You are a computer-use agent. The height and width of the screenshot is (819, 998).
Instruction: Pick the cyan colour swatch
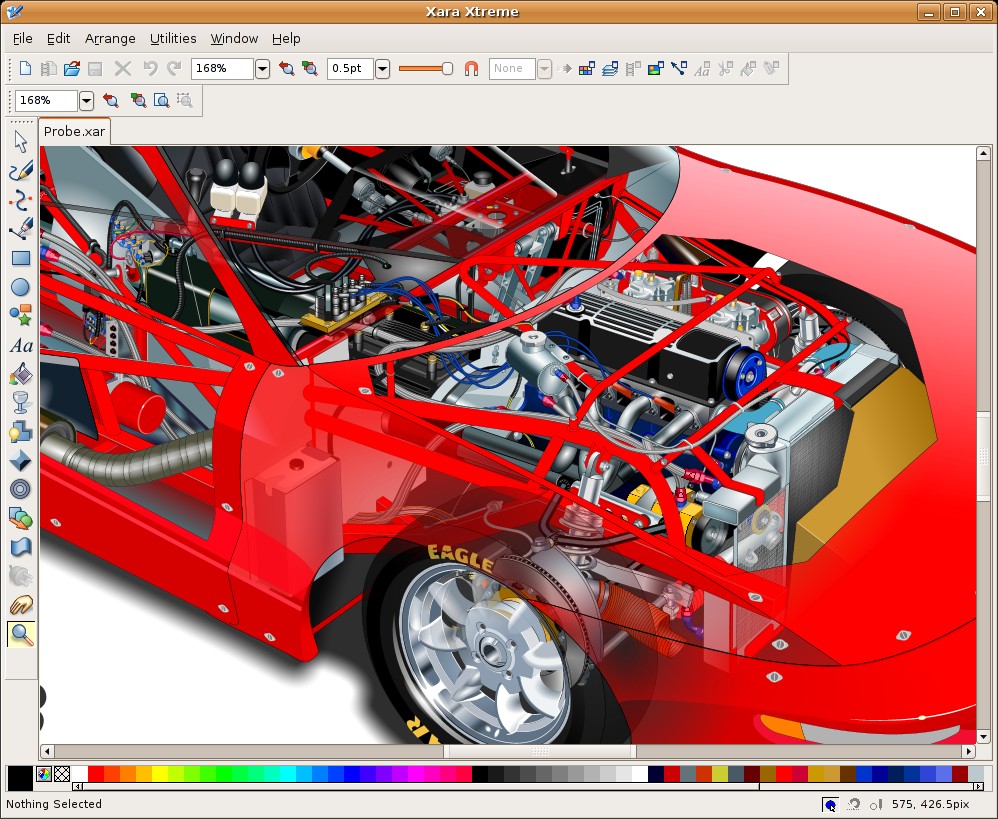287,774
